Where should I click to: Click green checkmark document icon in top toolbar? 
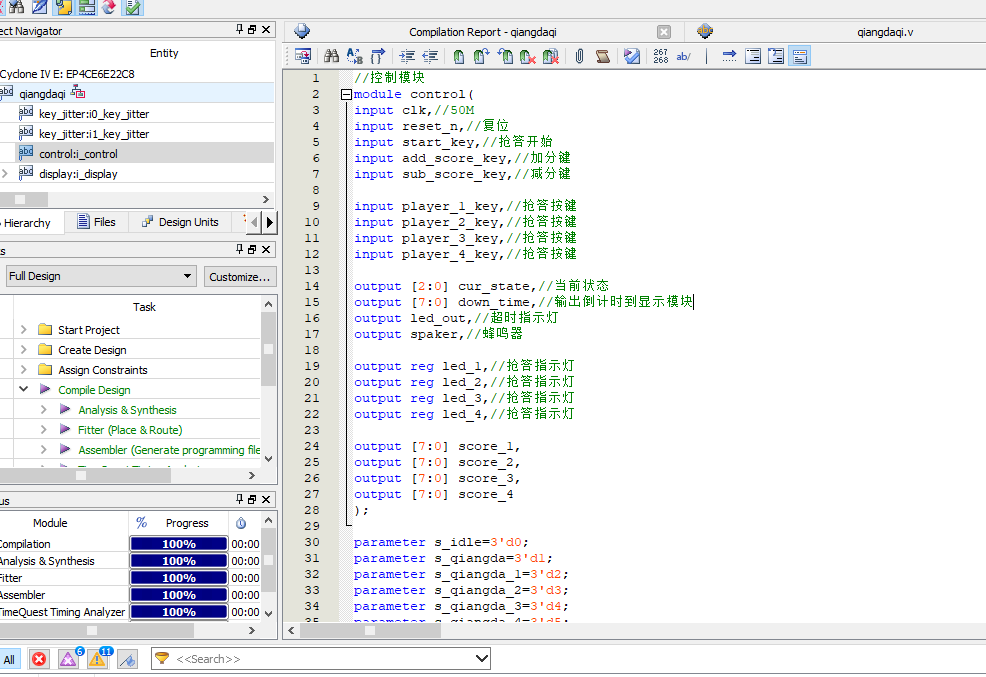(133, 7)
